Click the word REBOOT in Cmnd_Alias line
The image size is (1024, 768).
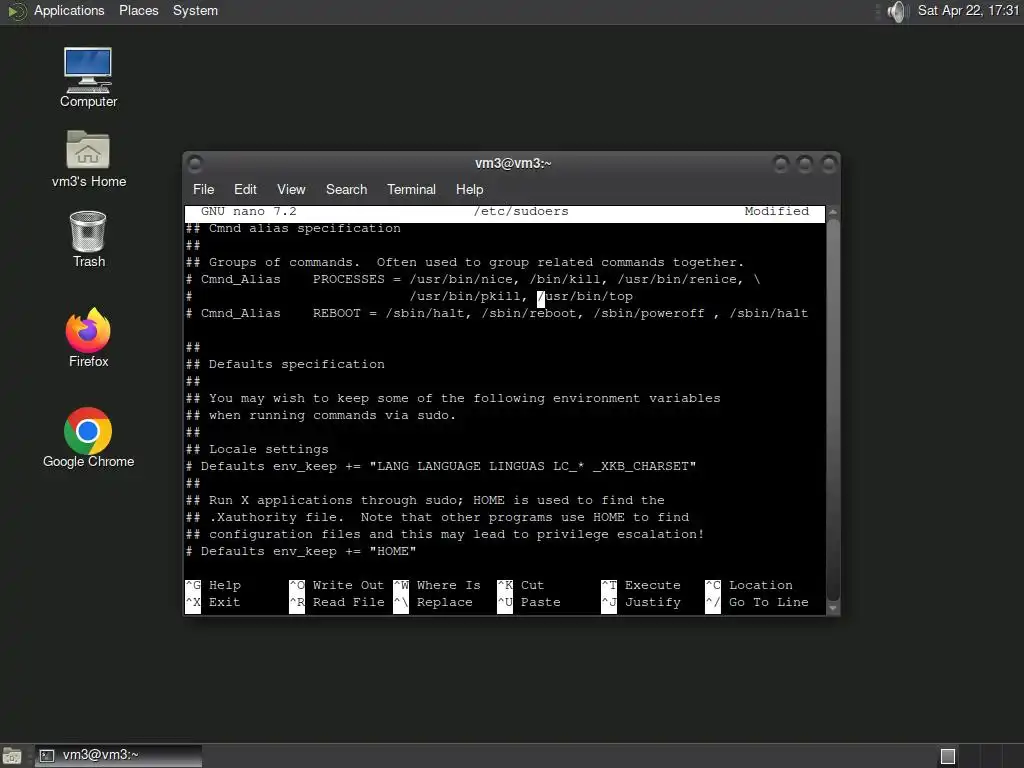pyautogui.click(x=336, y=313)
